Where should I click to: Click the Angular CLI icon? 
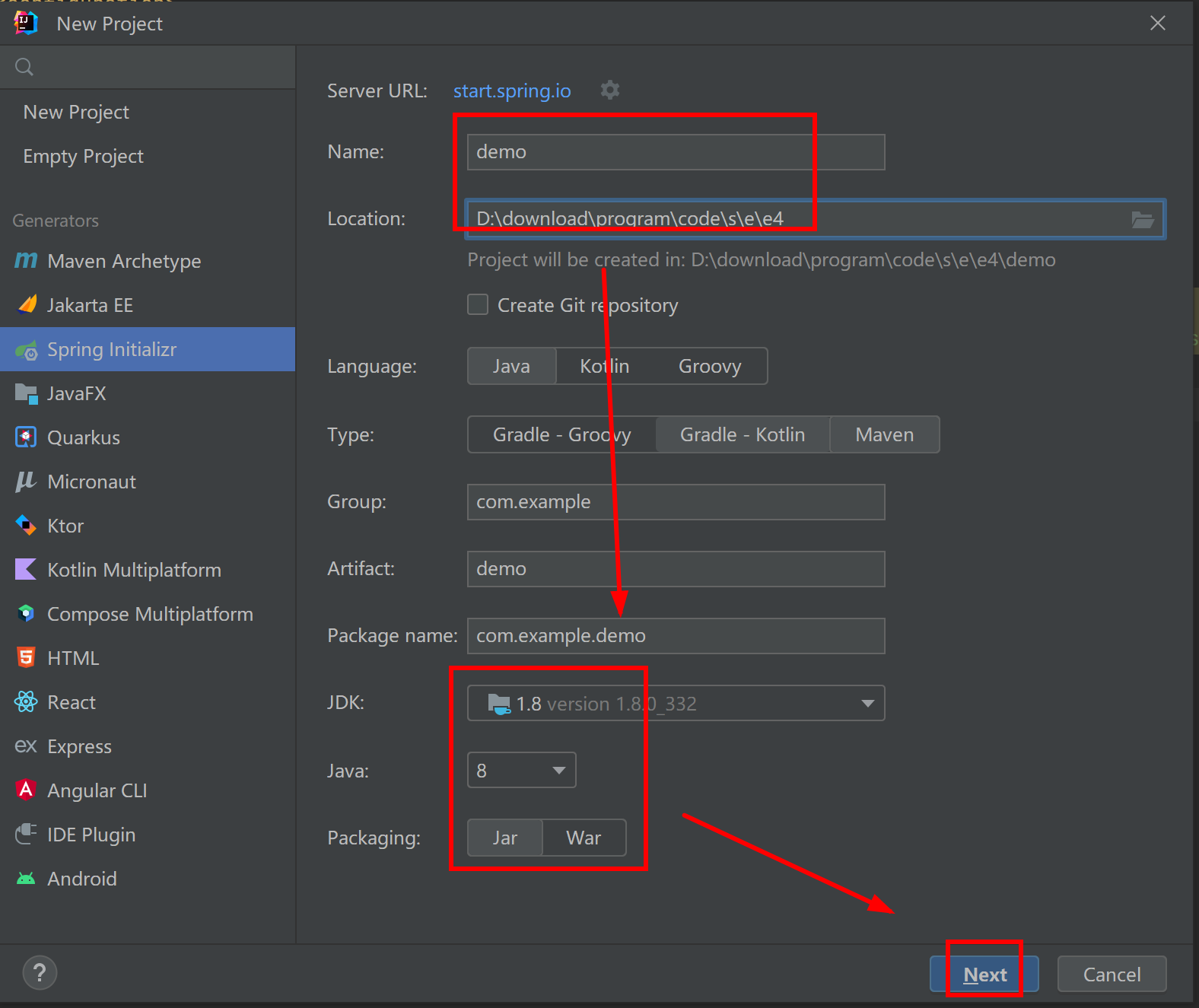tap(26, 790)
